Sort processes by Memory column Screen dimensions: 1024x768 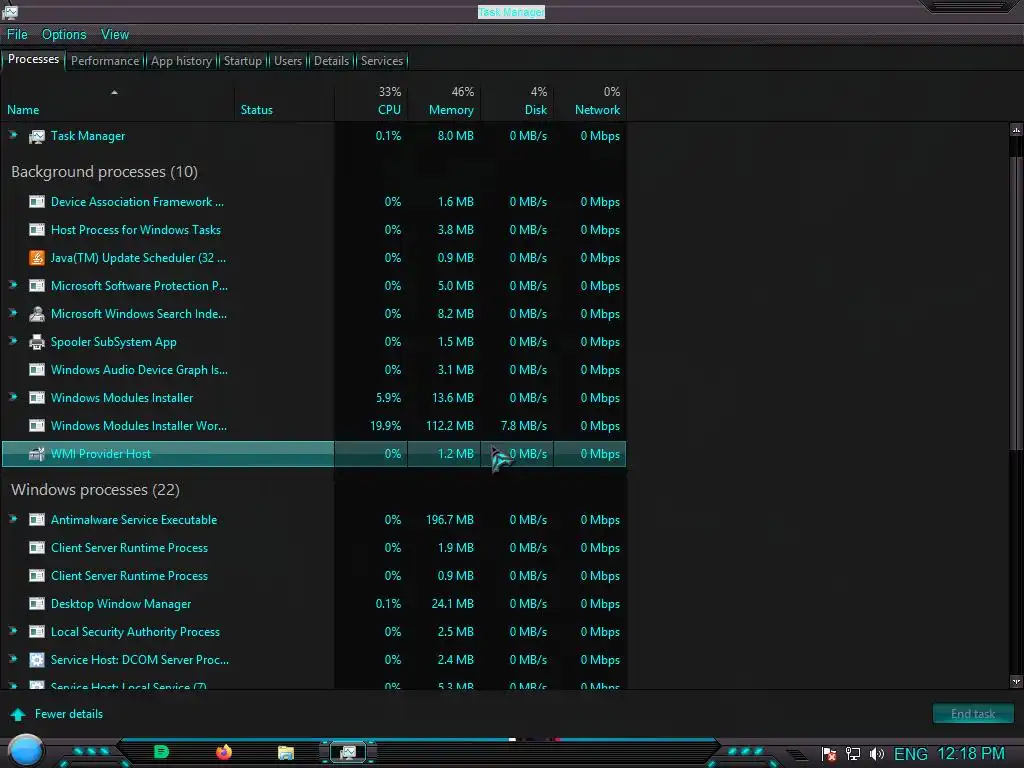click(x=444, y=101)
